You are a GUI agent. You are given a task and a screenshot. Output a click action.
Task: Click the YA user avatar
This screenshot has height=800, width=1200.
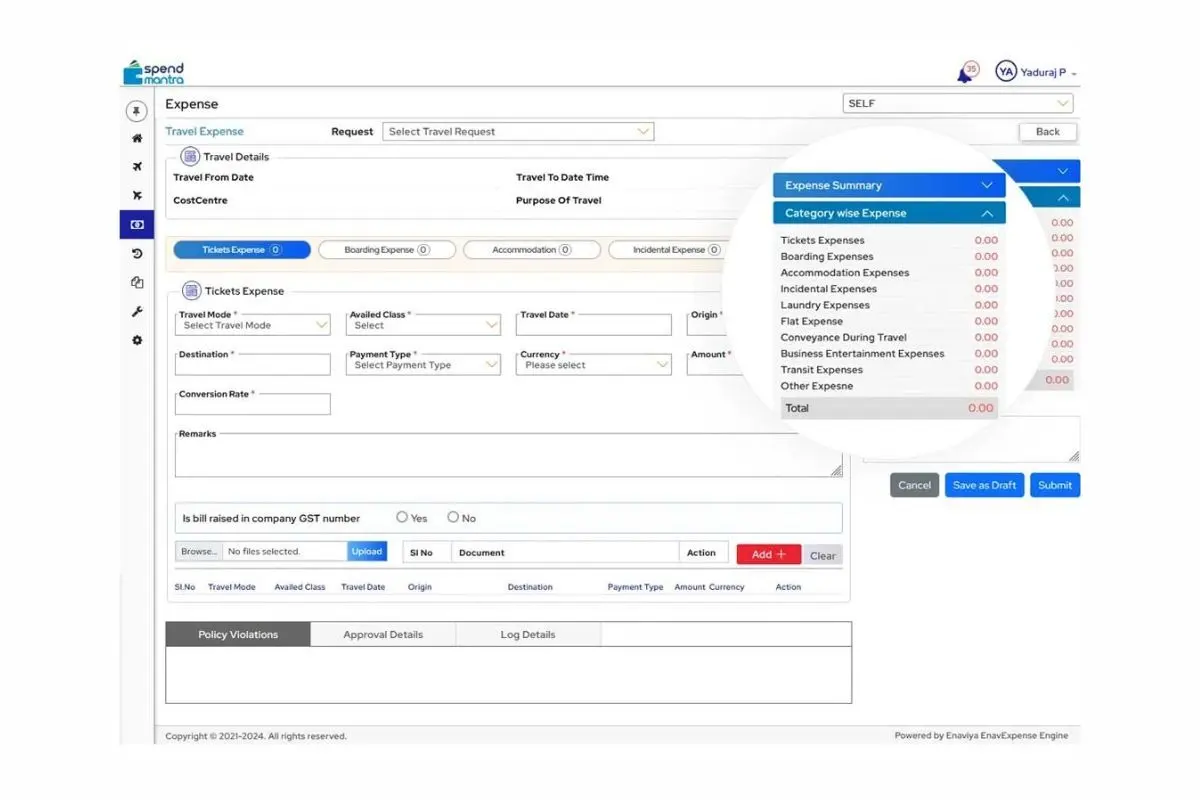pyautogui.click(x=1005, y=72)
